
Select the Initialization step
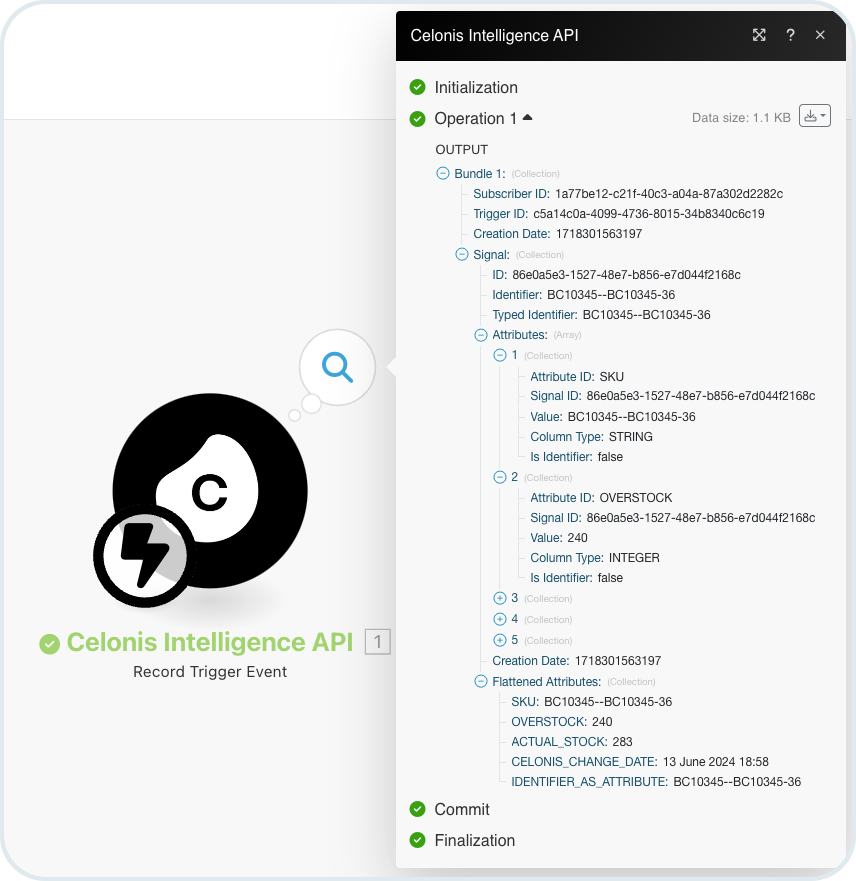pos(476,88)
